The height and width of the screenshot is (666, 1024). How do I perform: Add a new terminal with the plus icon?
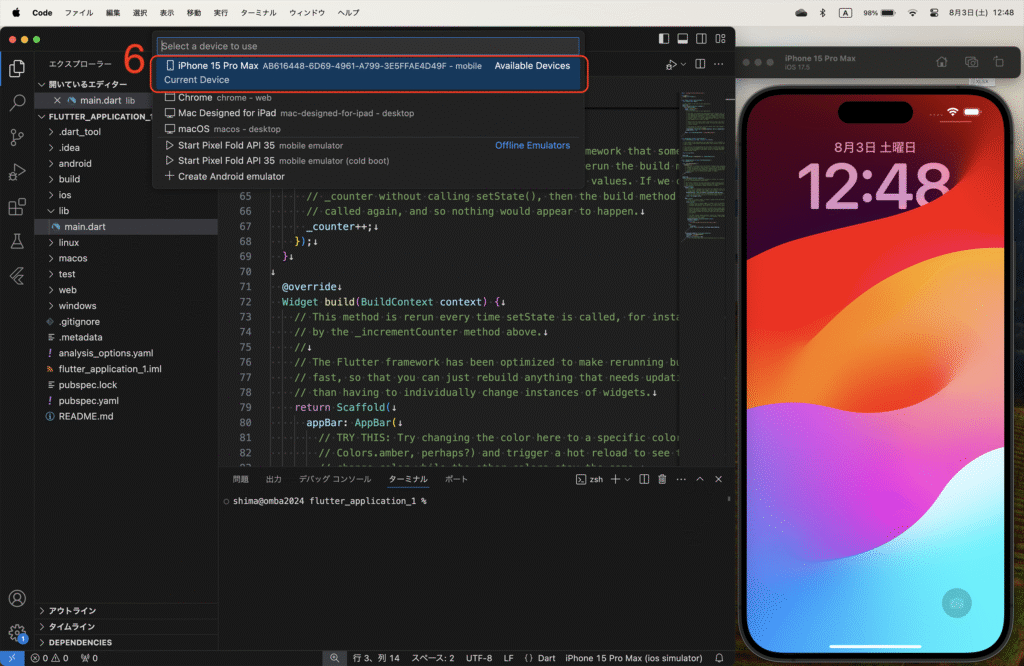[615, 479]
